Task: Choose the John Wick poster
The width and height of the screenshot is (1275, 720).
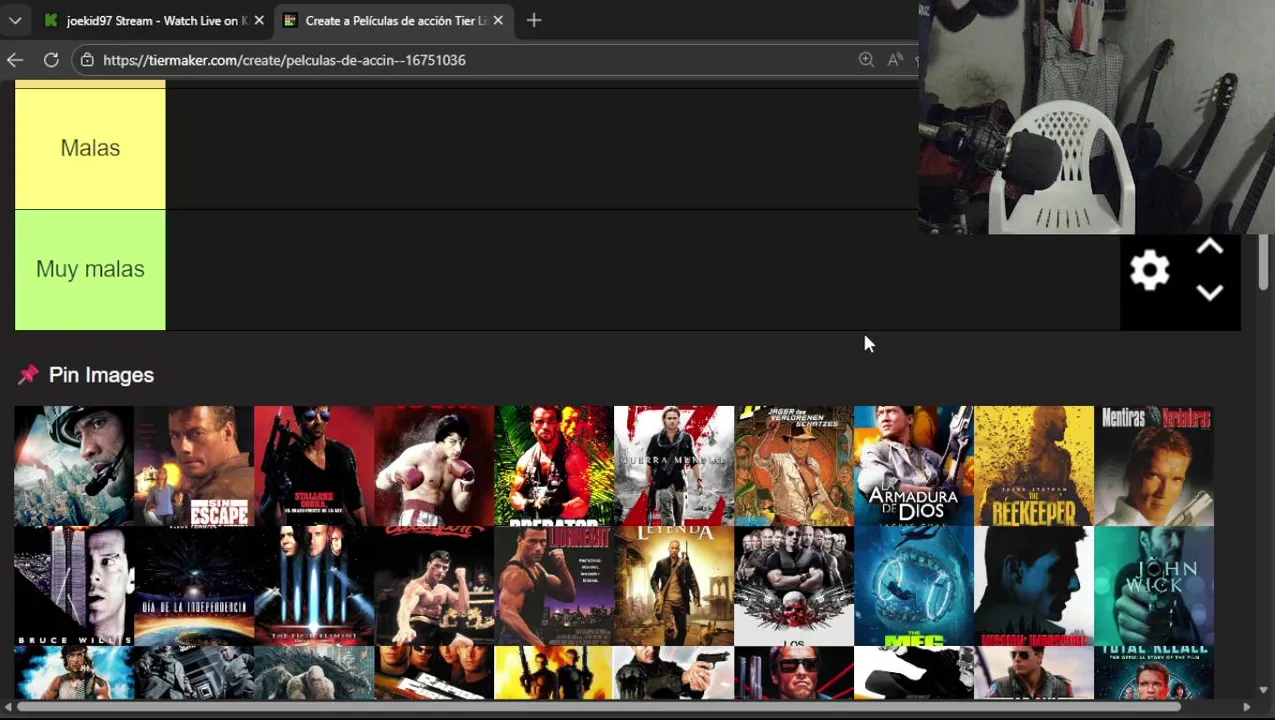Action: tap(1154, 586)
